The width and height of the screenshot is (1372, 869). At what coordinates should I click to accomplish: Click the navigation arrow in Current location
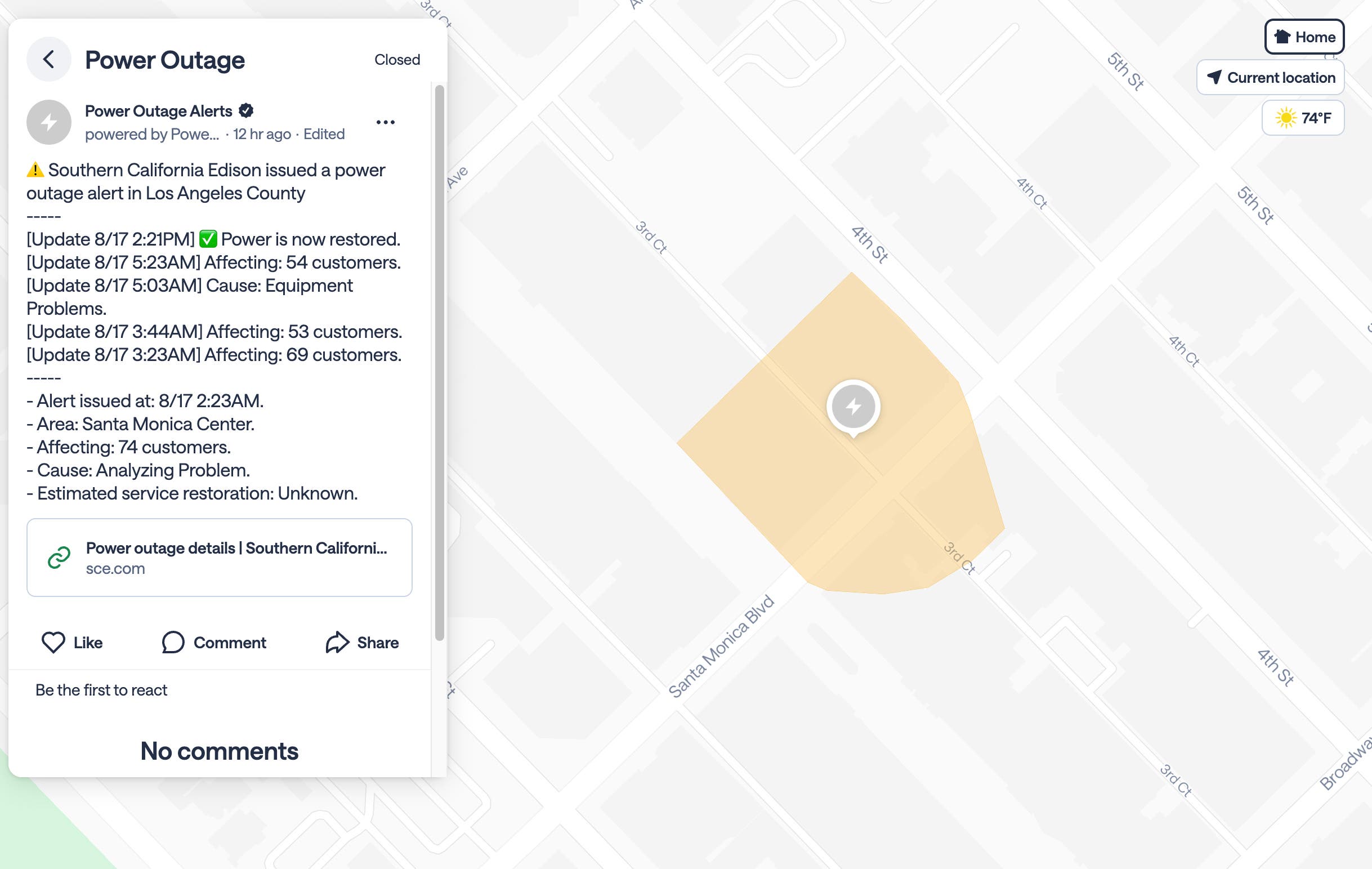(x=1214, y=77)
